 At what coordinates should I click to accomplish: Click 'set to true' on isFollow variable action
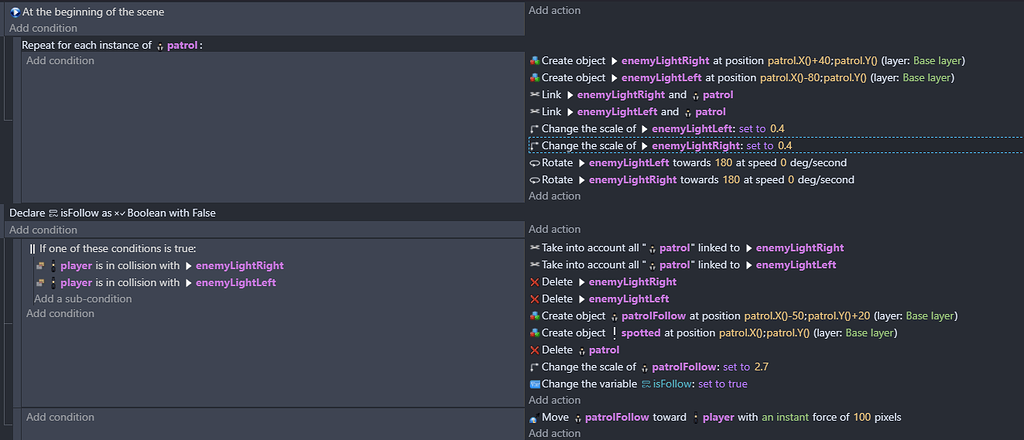coord(722,384)
